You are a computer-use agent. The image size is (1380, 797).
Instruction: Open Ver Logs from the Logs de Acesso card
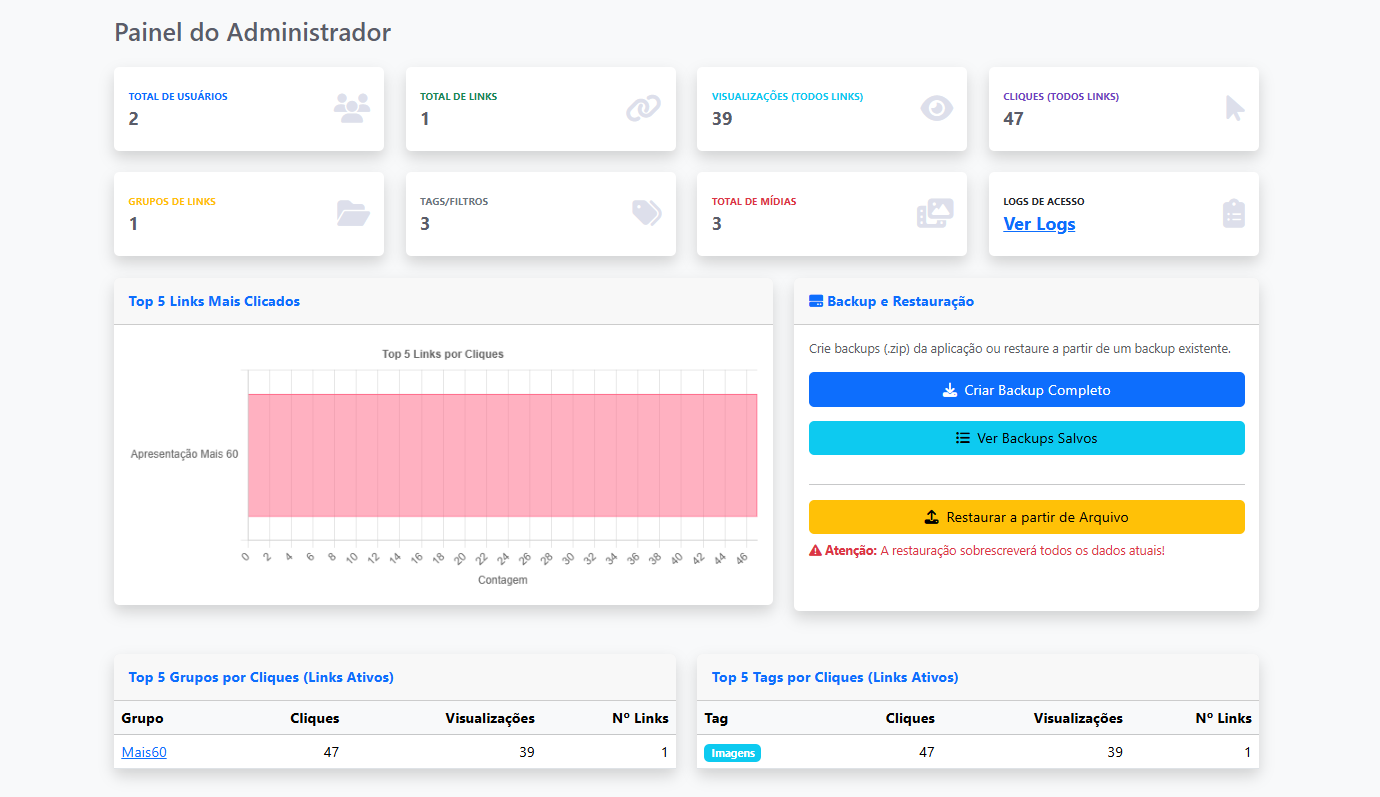[x=1038, y=224]
